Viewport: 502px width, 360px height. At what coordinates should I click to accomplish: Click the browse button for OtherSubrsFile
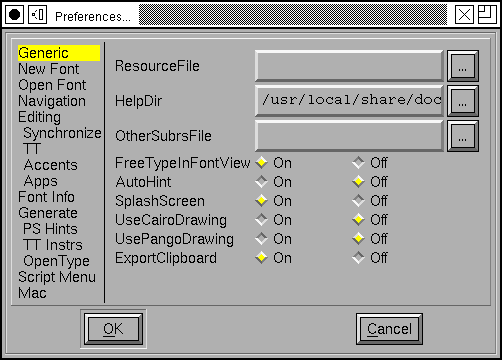click(463, 136)
